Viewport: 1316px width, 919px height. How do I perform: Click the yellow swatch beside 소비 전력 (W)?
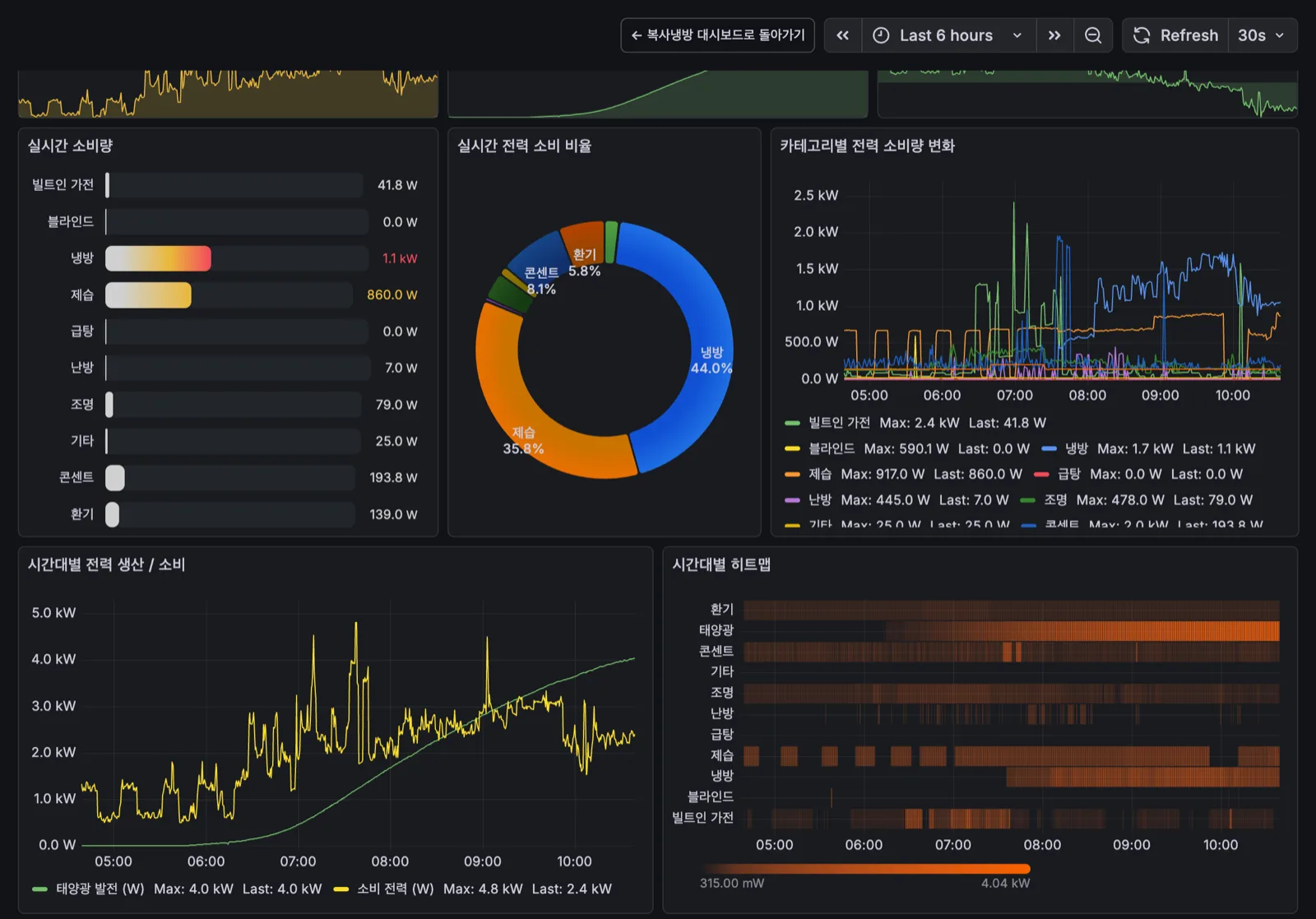pos(341,889)
